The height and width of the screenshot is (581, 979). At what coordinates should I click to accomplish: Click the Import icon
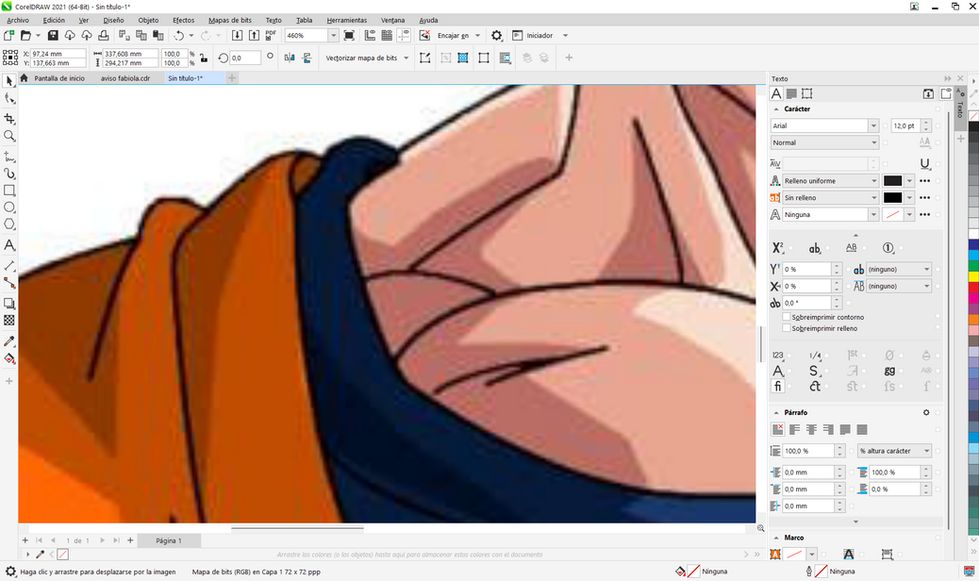pos(237,36)
